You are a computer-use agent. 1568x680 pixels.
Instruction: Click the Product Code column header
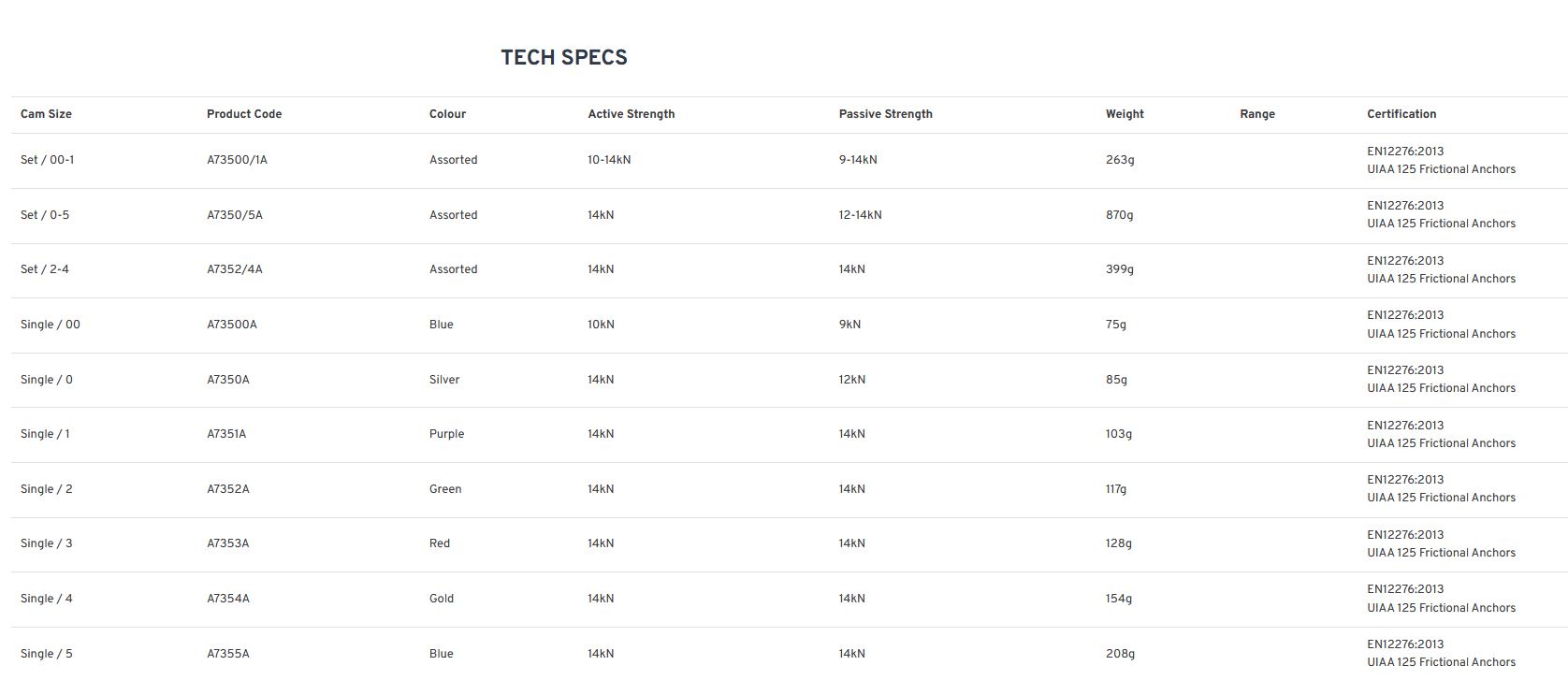pyautogui.click(x=244, y=114)
